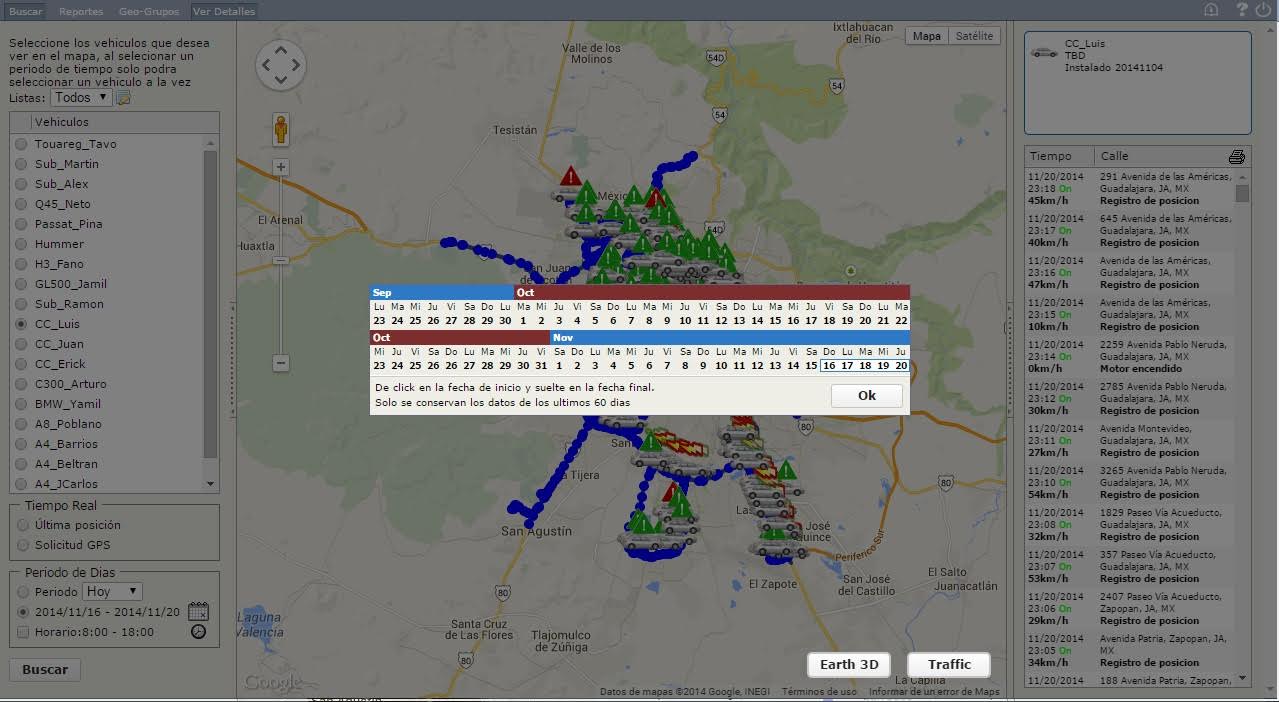Click the power logout icon
1279x702 pixels.
click(1263, 10)
